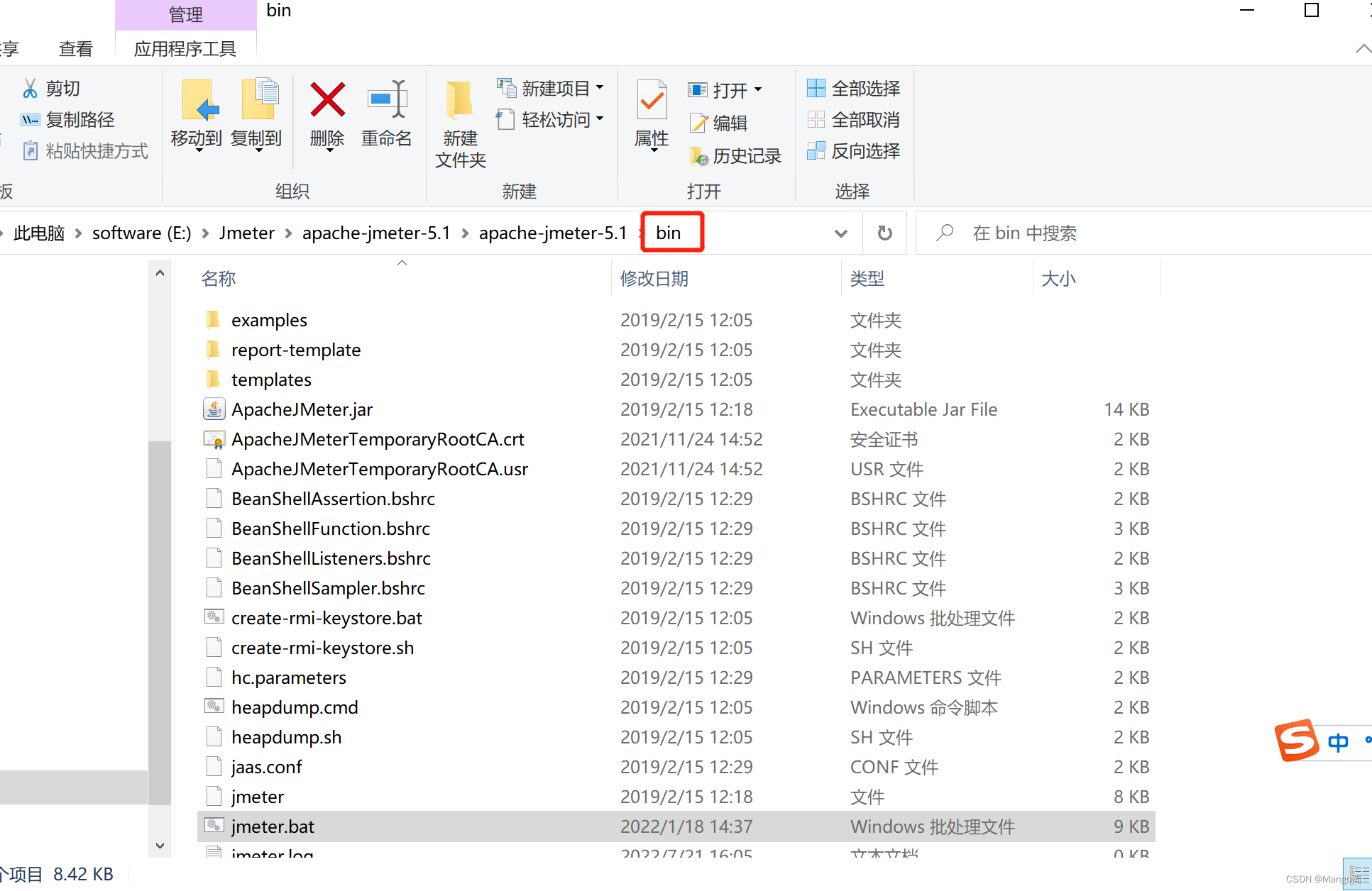1372x891 pixels.
Task: Click the Sogou input method S icon
Action: click(1296, 741)
